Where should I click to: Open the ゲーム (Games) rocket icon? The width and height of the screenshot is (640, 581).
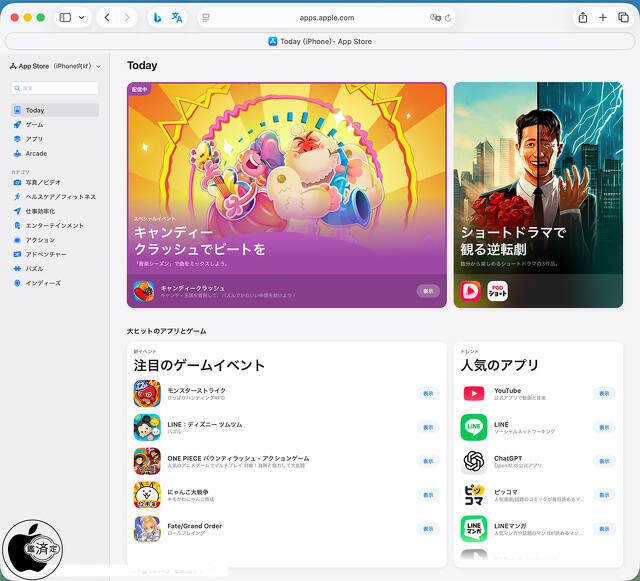(17, 125)
